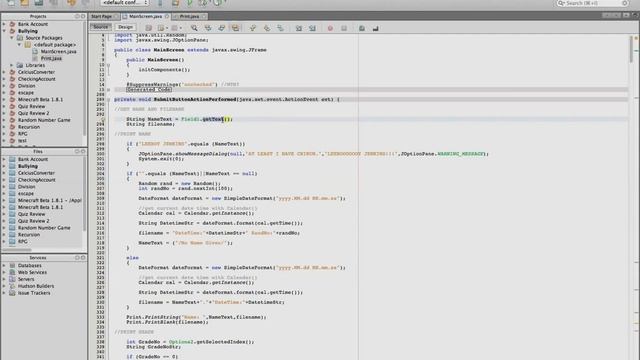640x360 pixels.
Task: Select the CelciusConverter project in the Projects panel
Action: coord(36,72)
